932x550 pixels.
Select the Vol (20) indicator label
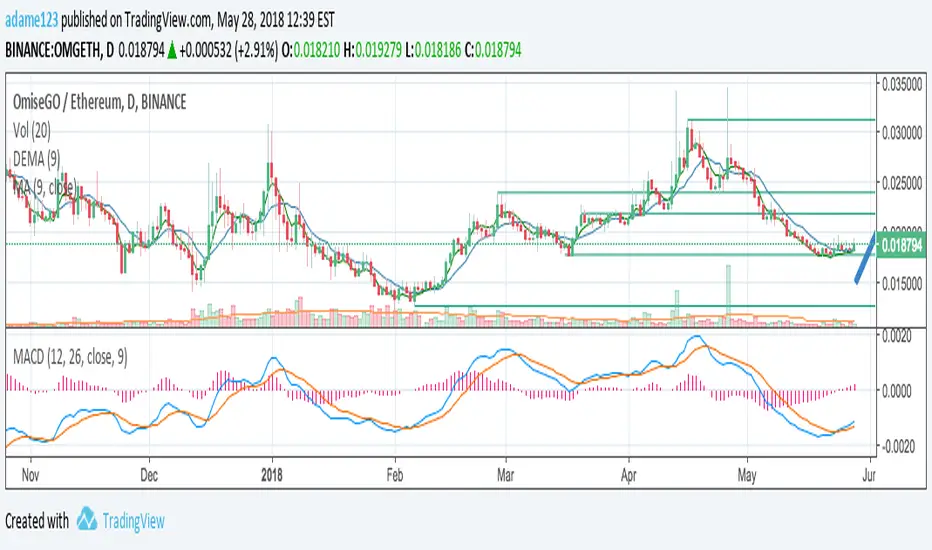point(32,130)
